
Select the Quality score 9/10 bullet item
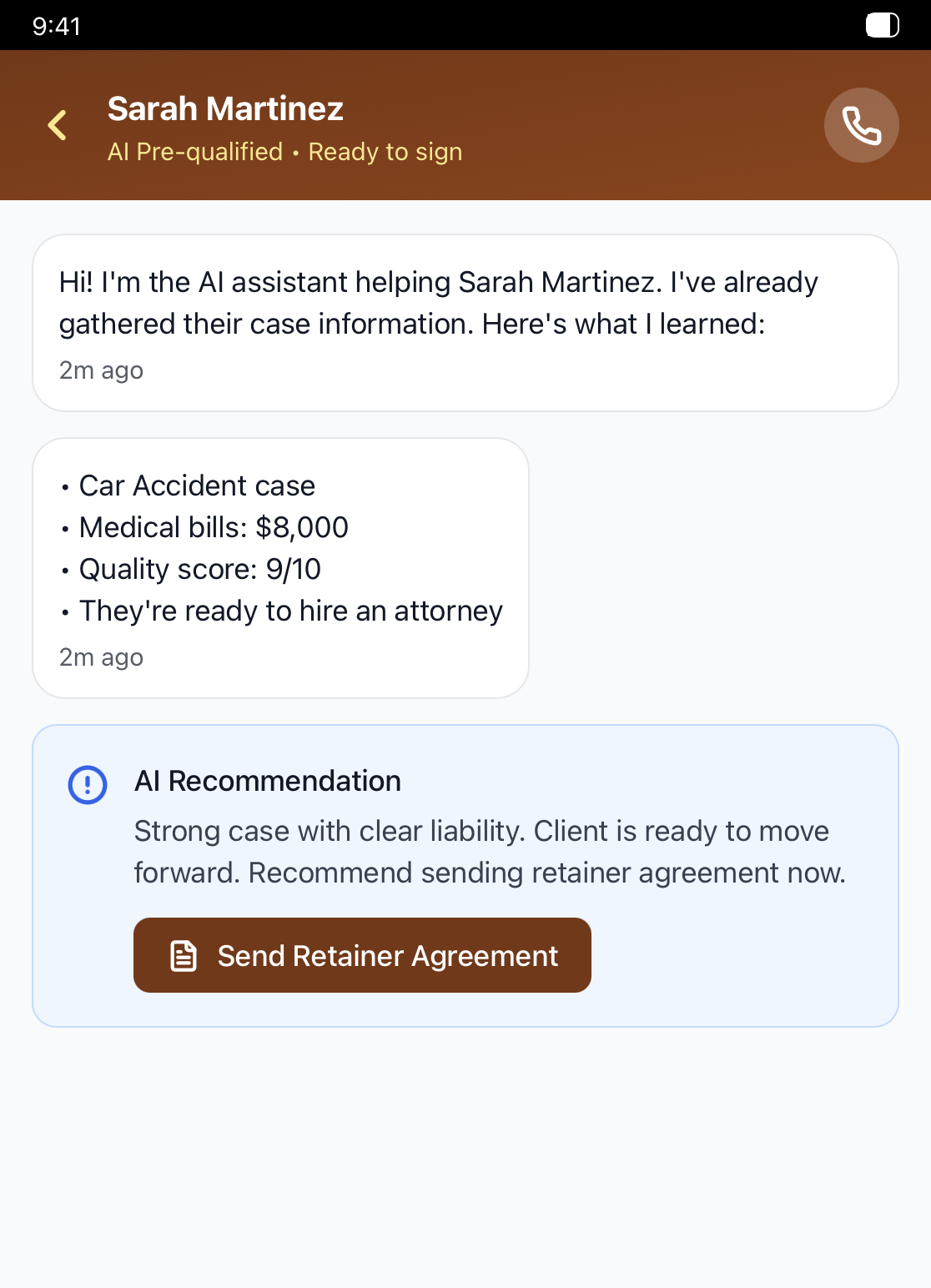point(199,569)
